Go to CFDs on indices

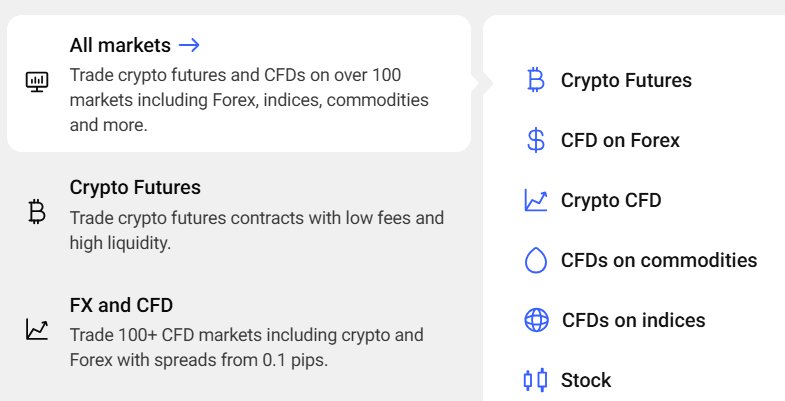click(634, 320)
